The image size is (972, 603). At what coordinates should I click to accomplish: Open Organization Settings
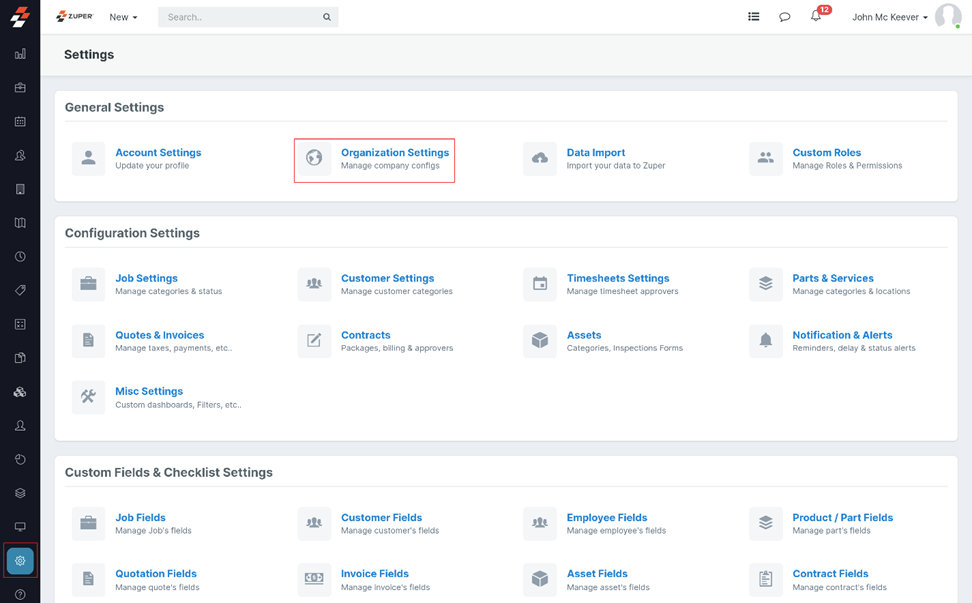point(394,153)
